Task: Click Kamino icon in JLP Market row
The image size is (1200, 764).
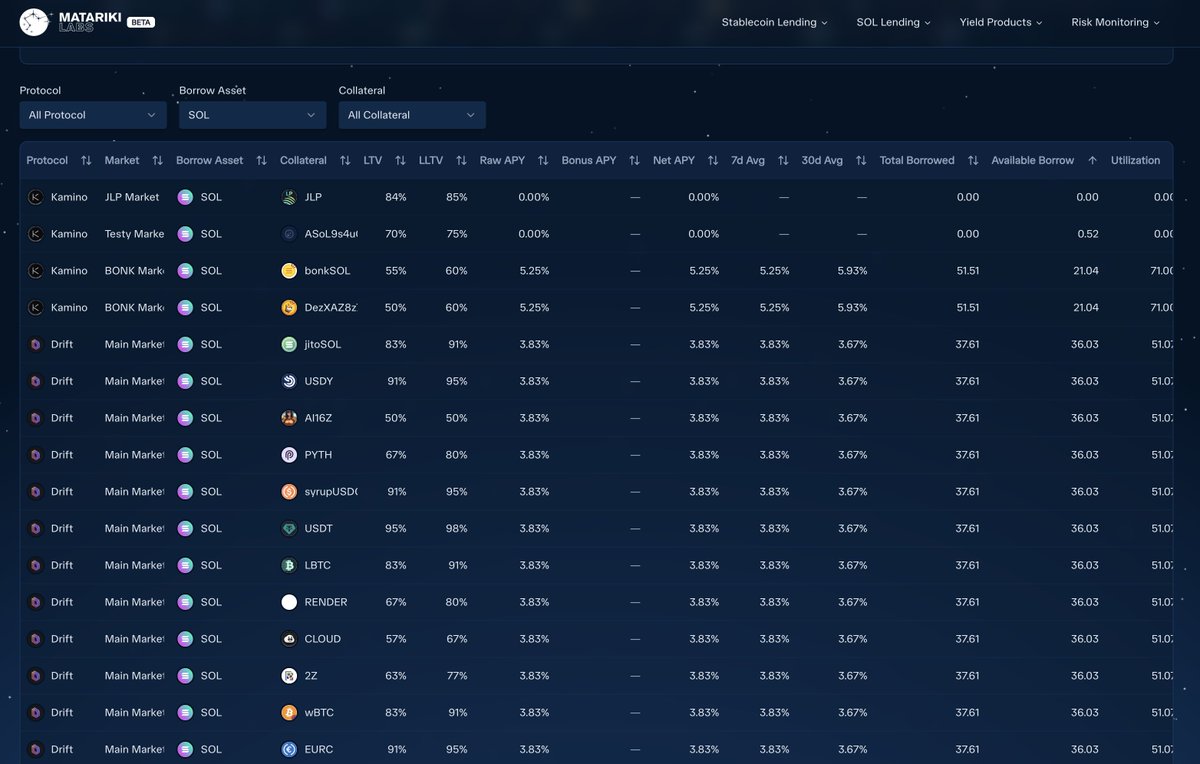Action: (x=35, y=197)
